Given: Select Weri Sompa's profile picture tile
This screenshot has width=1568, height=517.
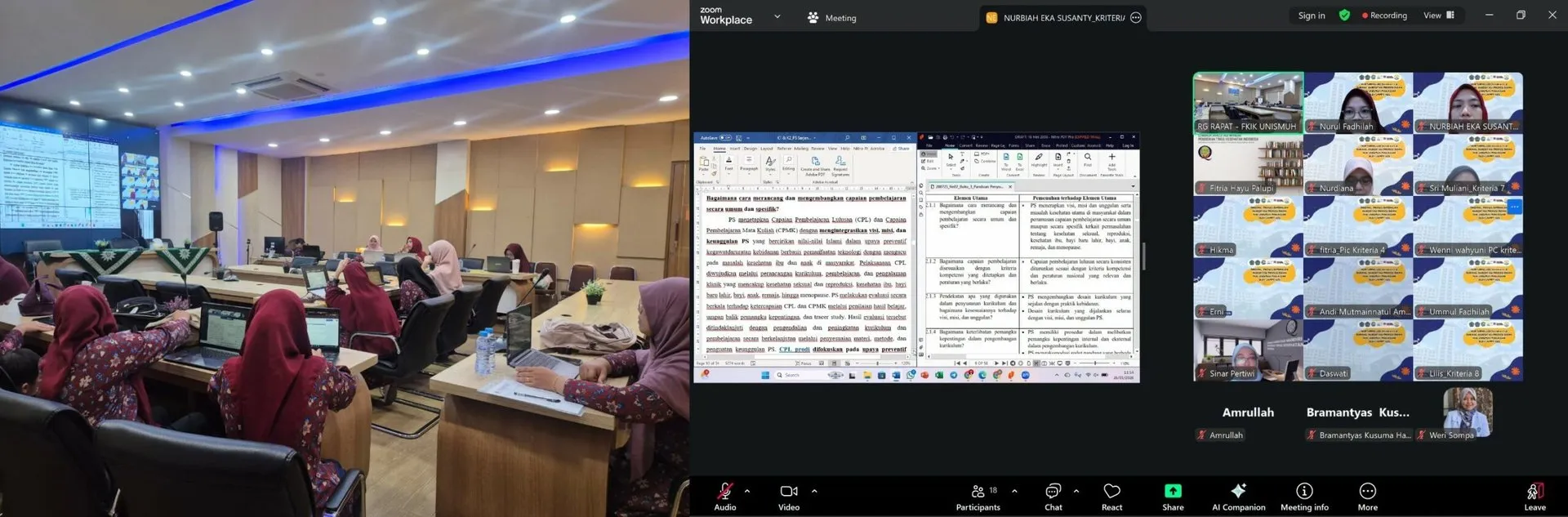Looking at the screenshot, I should [x=1468, y=411].
